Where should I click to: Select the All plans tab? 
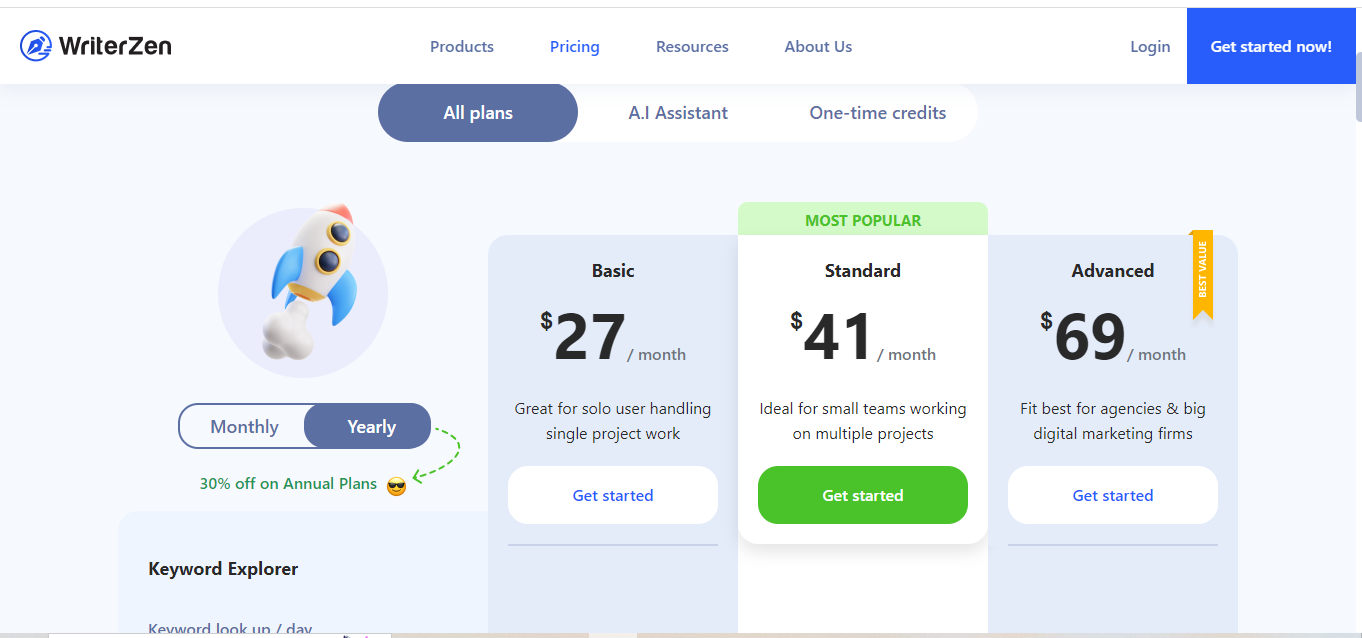[x=478, y=113]
